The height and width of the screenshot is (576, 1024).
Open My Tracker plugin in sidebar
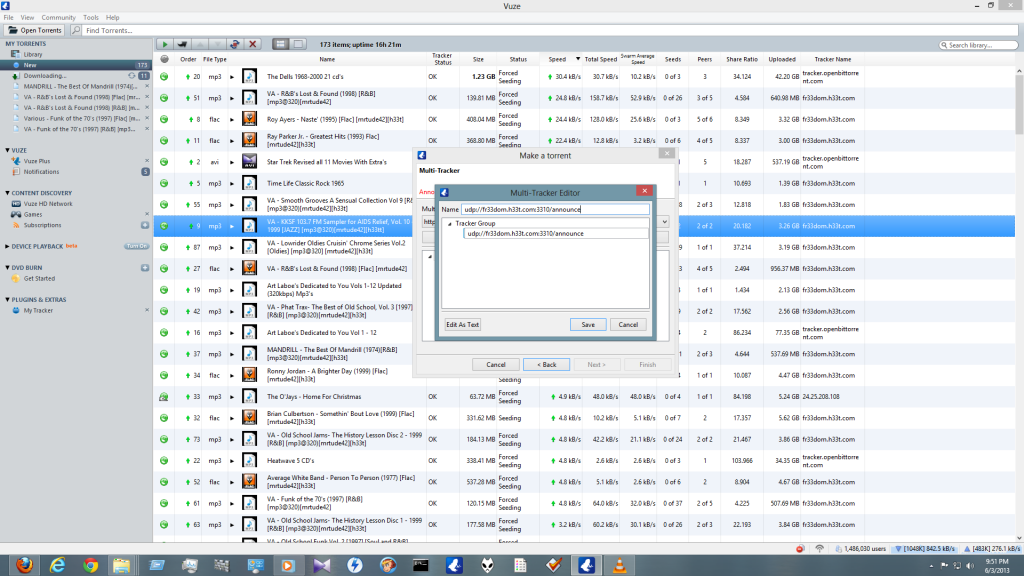(38, 310)
